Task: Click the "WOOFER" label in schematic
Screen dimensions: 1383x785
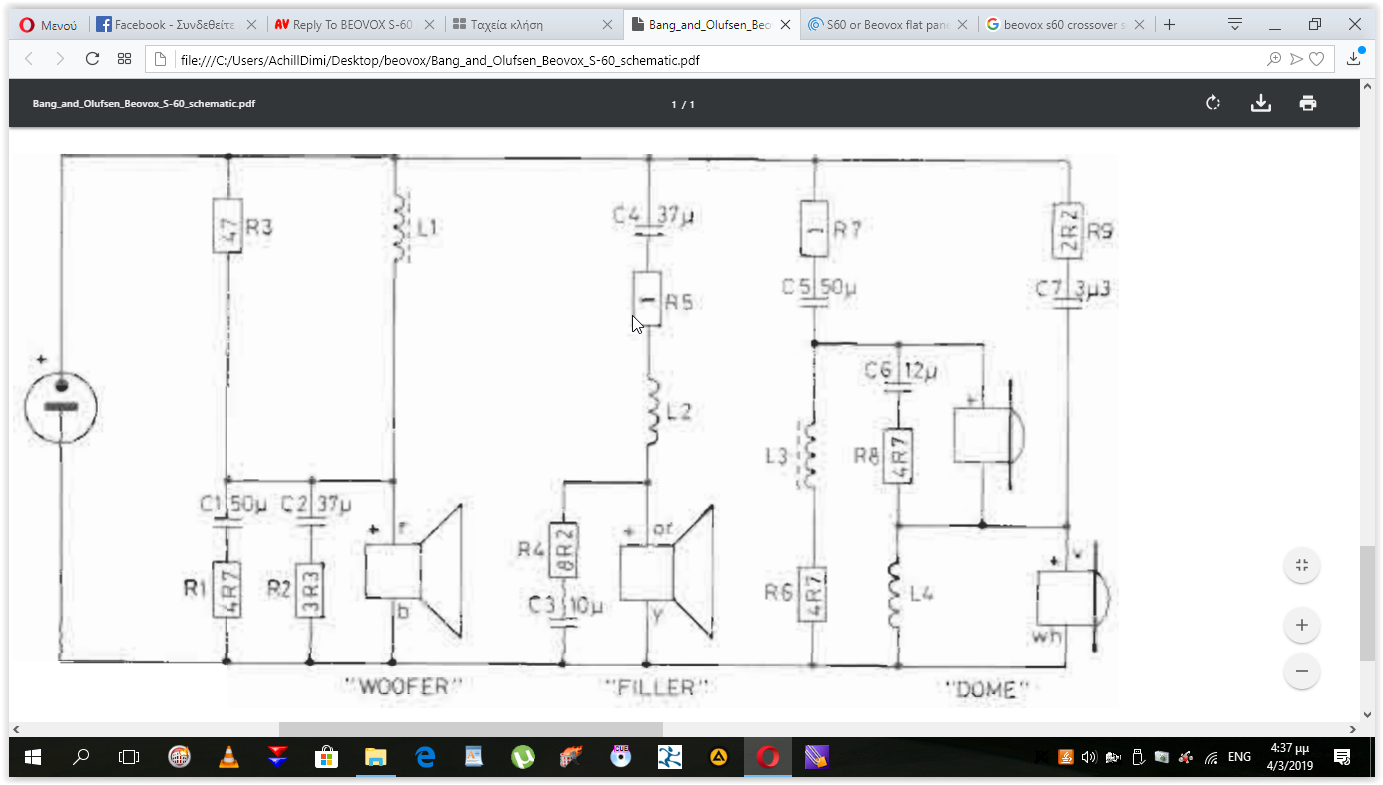Action: pyautogui.click(x=404, y=687)
